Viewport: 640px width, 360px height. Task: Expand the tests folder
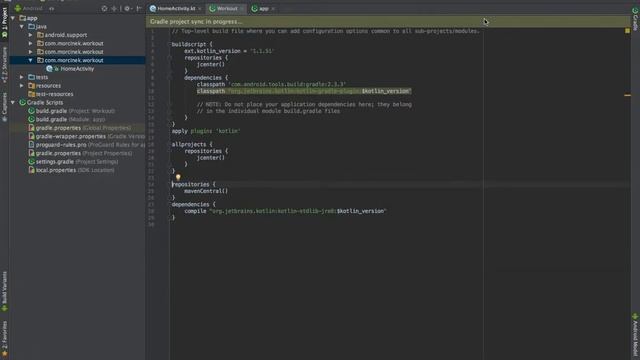(22, 77)
